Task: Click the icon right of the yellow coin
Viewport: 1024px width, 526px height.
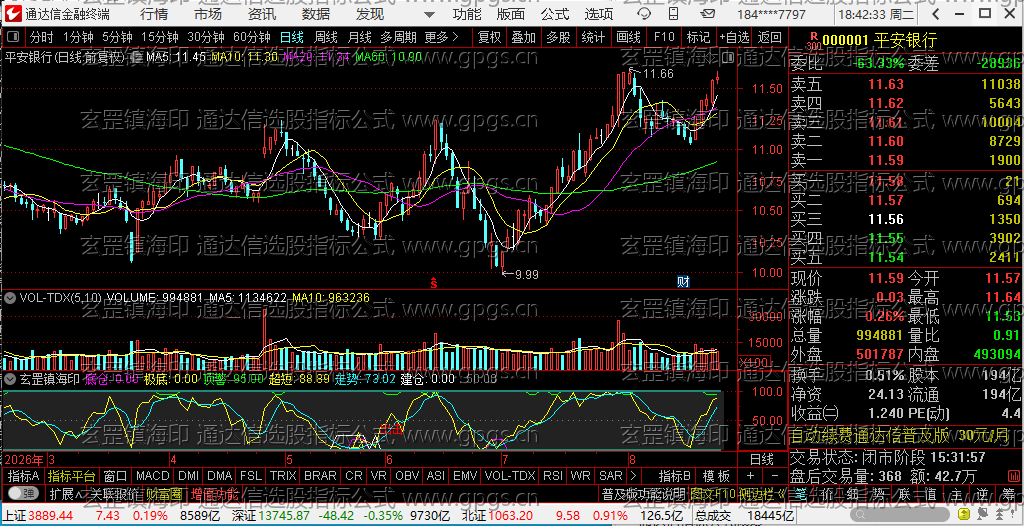Action: coord(982,514)
